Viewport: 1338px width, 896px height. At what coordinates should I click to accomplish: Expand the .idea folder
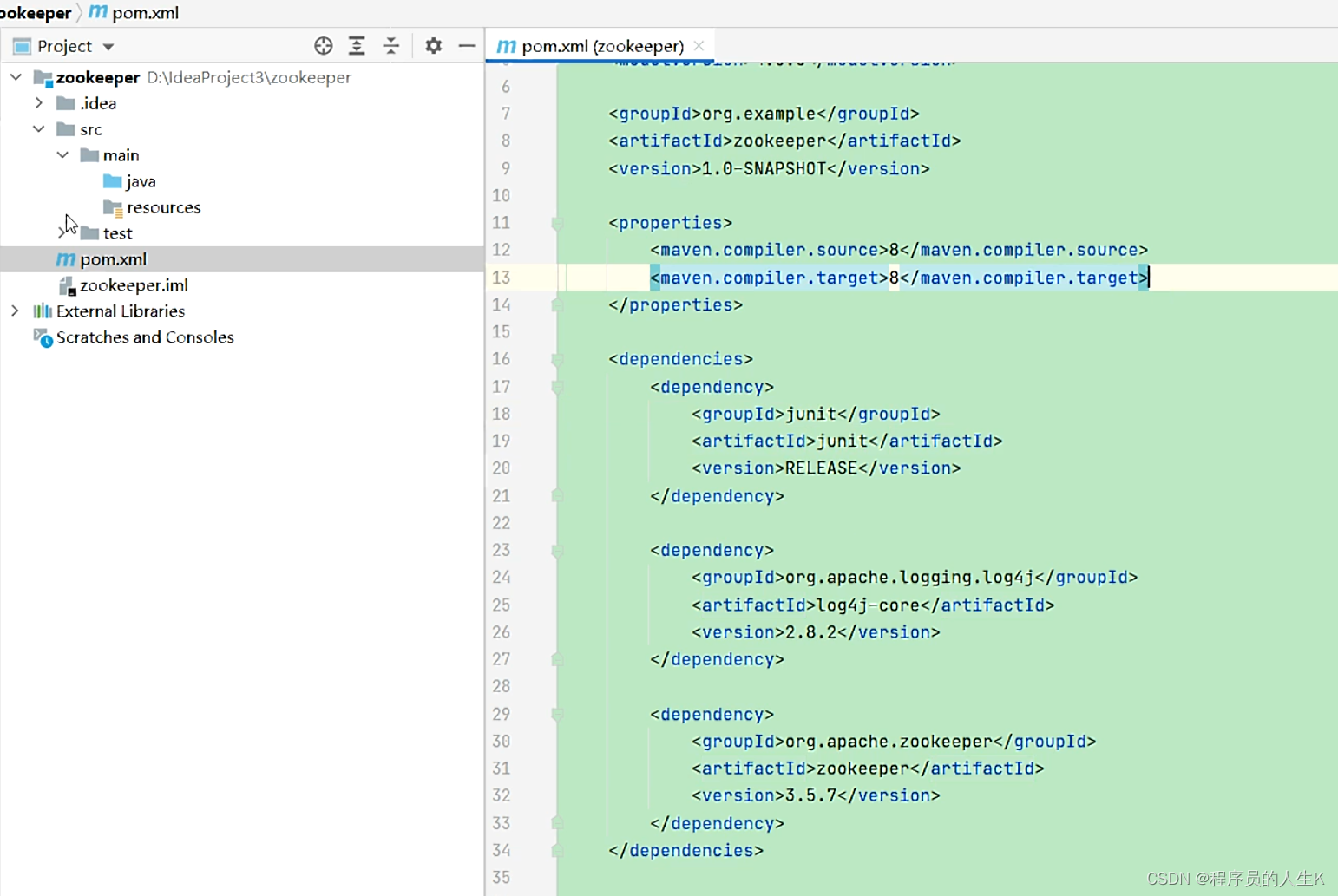pos(39,103)
